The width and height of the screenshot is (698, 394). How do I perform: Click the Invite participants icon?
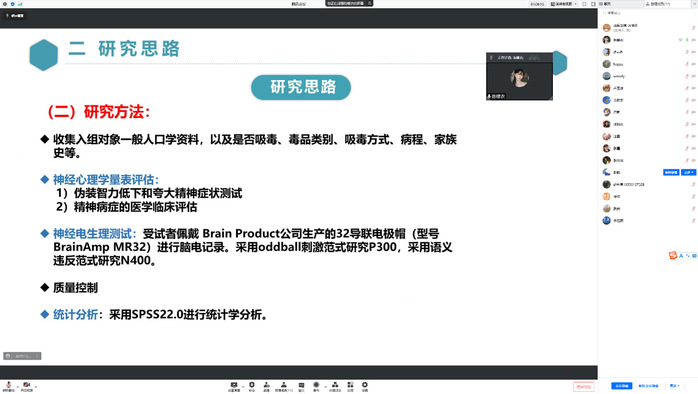coord(266,386)
